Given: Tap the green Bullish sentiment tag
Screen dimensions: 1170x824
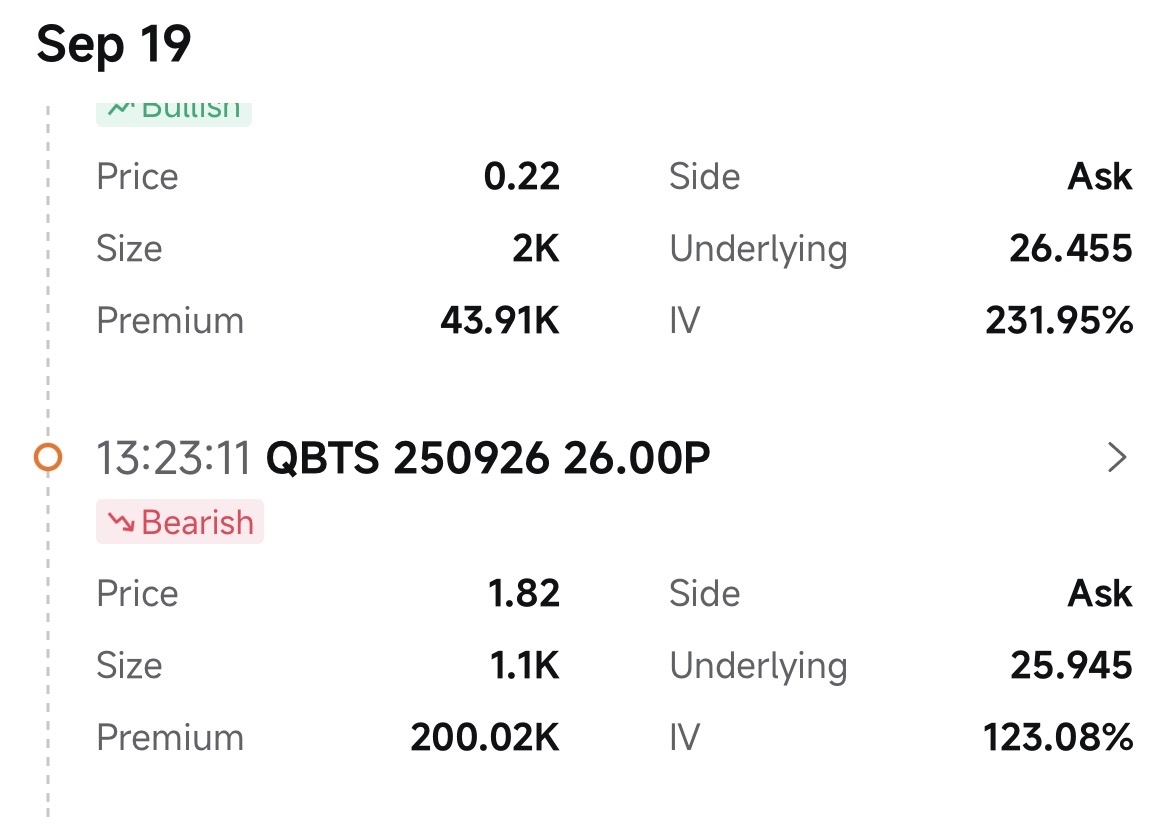Looking at the screenshot, I should [x=174, y=110].
